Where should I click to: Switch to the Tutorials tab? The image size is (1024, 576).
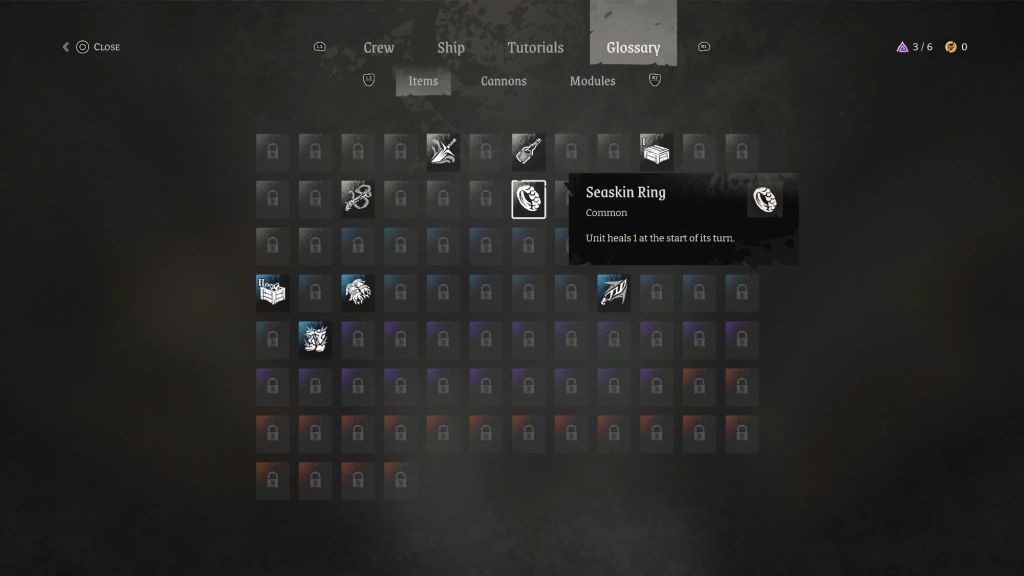[x=536, y=48]
